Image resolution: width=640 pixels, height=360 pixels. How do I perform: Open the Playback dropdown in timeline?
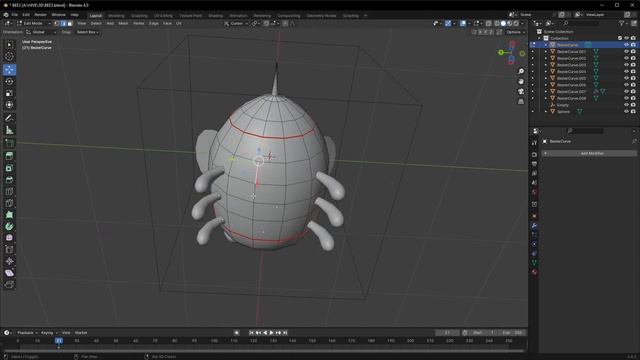[27, 333]
